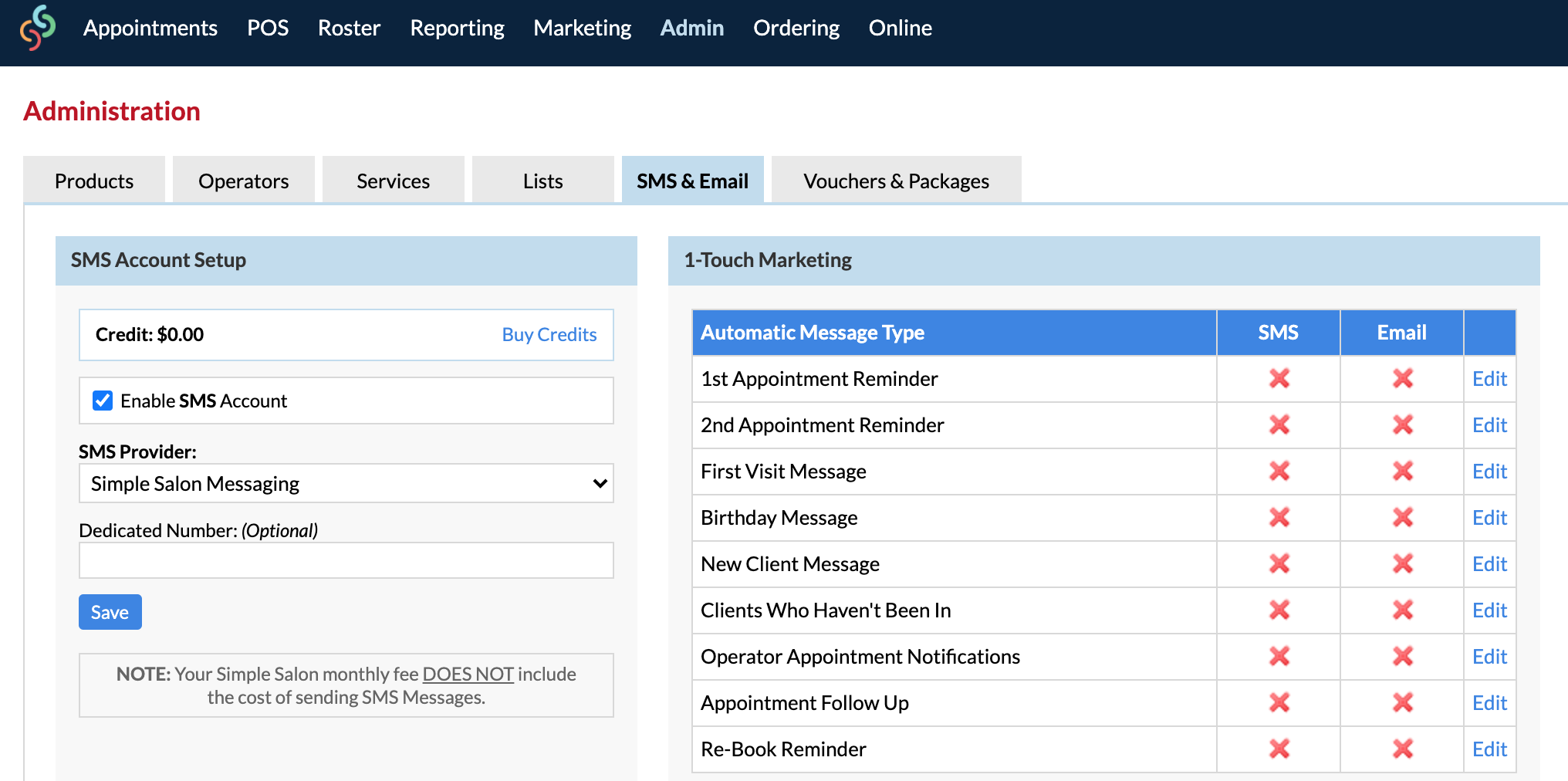
Task: Edit the Birthday Message
Action: [x=1489, y=517]
